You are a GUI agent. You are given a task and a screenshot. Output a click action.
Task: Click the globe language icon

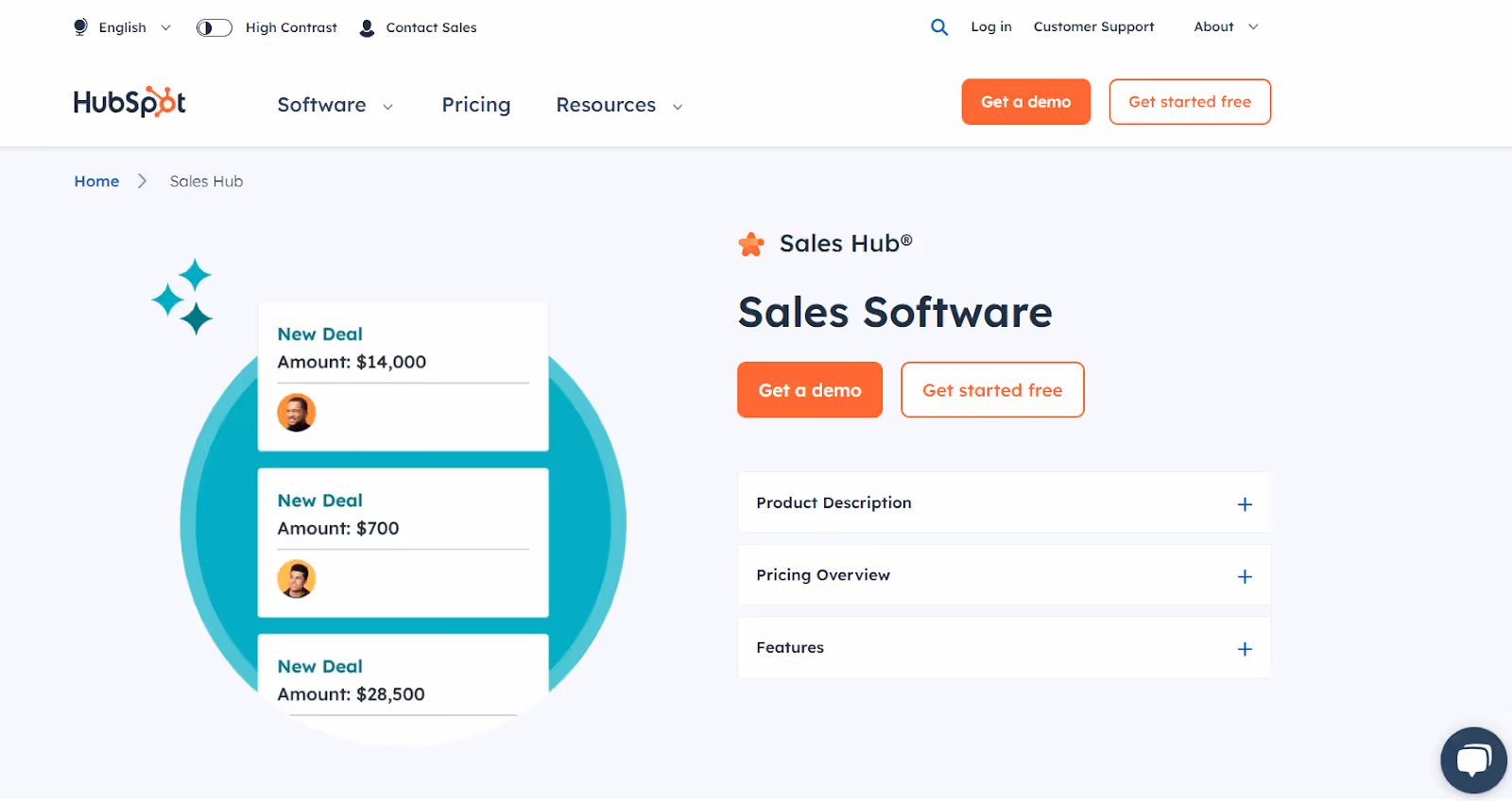pyautogui.click(x=80, y=27)
